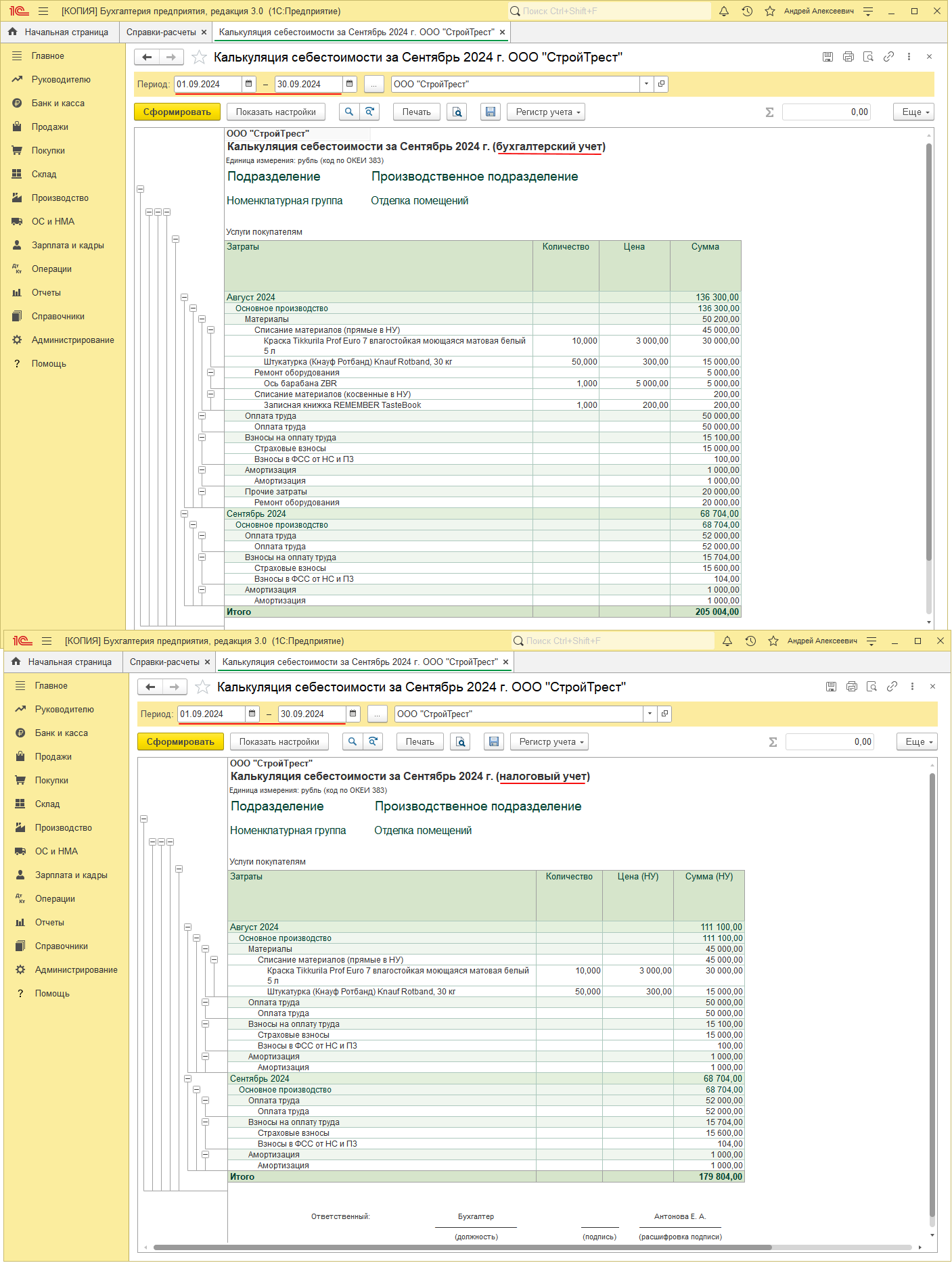
Task: Star report title as favorite, налоговый учет window
Action: click(x=202, y=687)
